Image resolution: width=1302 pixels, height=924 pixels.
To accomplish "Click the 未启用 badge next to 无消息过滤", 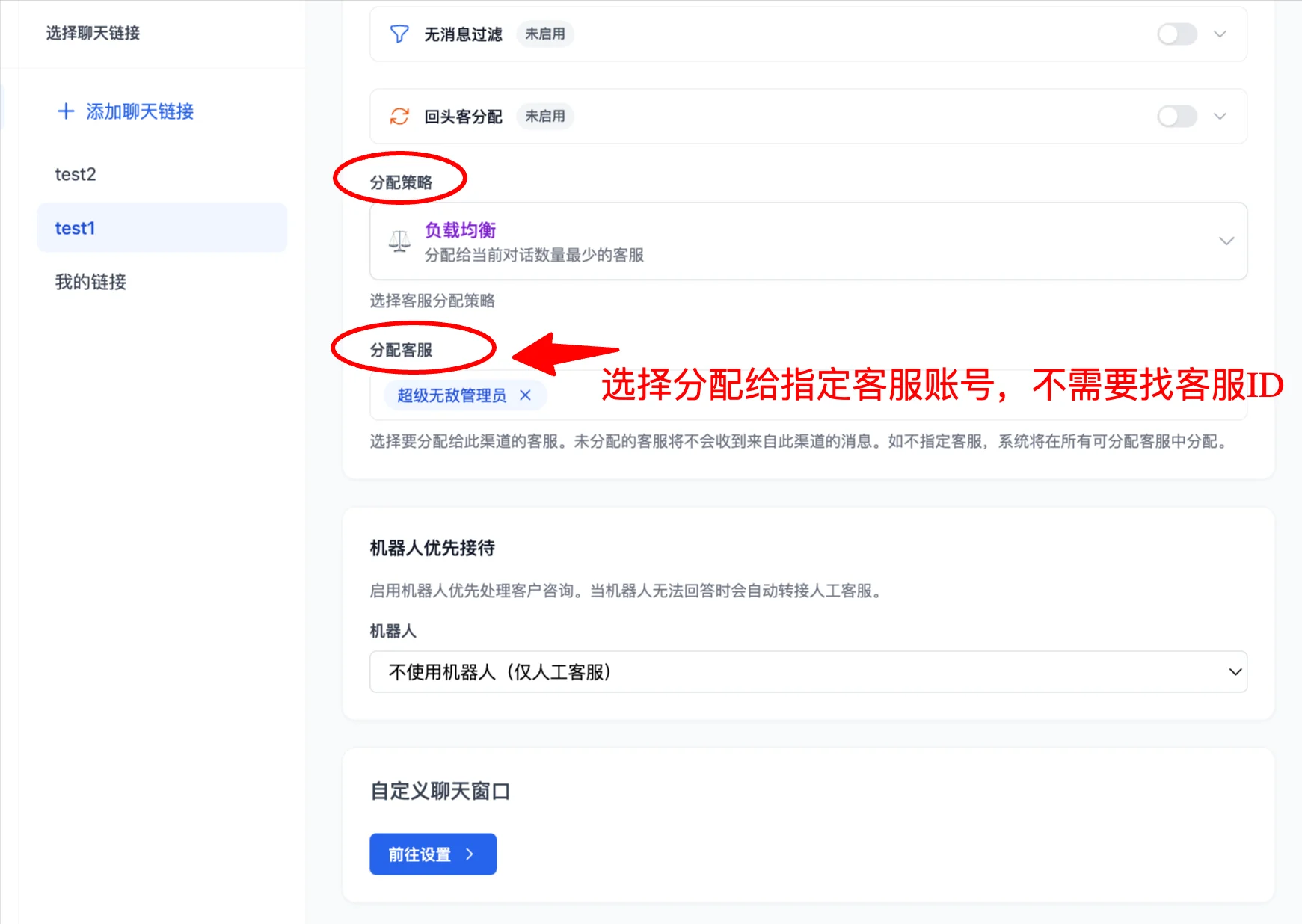I will [x=545, y=34].
